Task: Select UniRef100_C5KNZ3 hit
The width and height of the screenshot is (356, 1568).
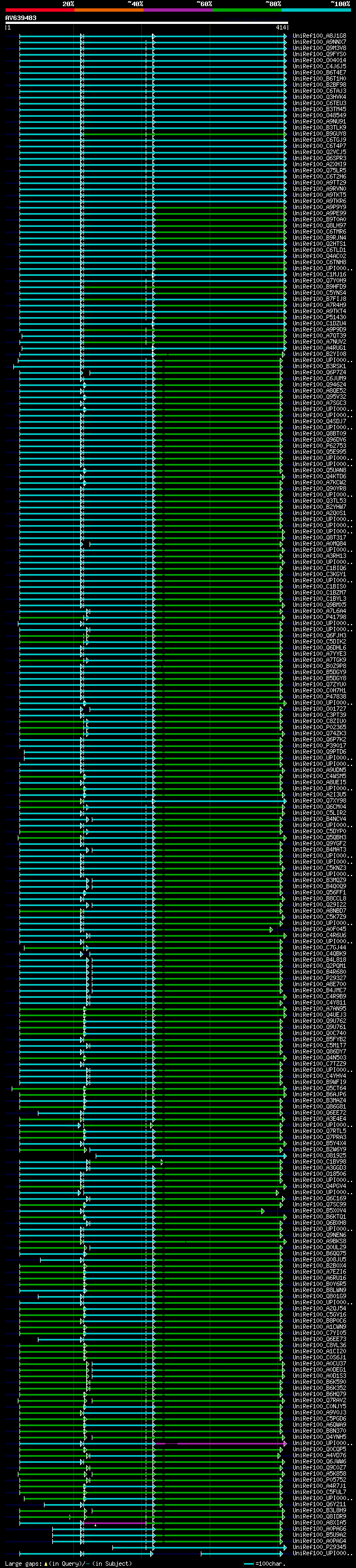Action: click(x=319, y=868)
